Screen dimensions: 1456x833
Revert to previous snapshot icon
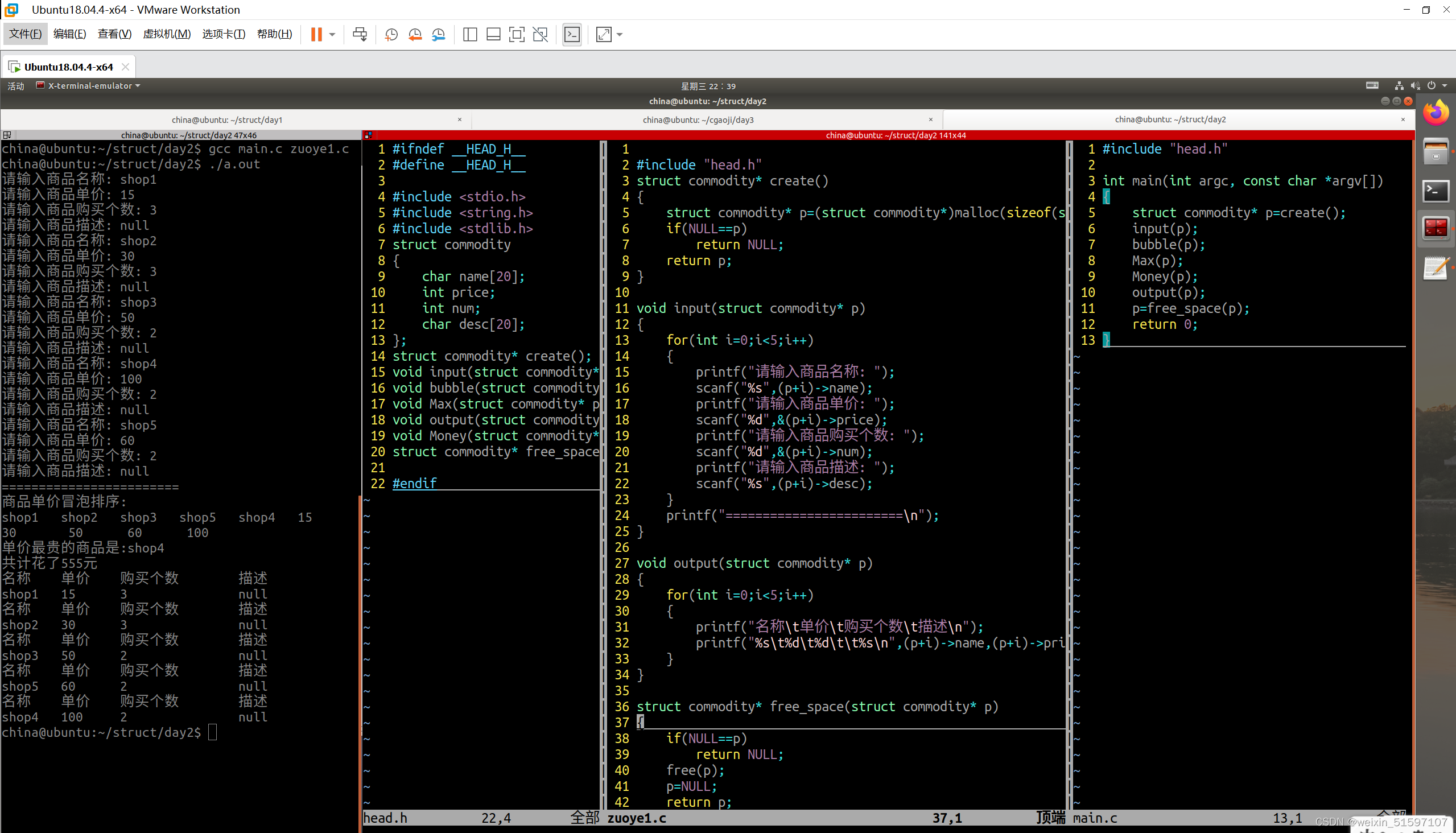(x=415, y=34)
